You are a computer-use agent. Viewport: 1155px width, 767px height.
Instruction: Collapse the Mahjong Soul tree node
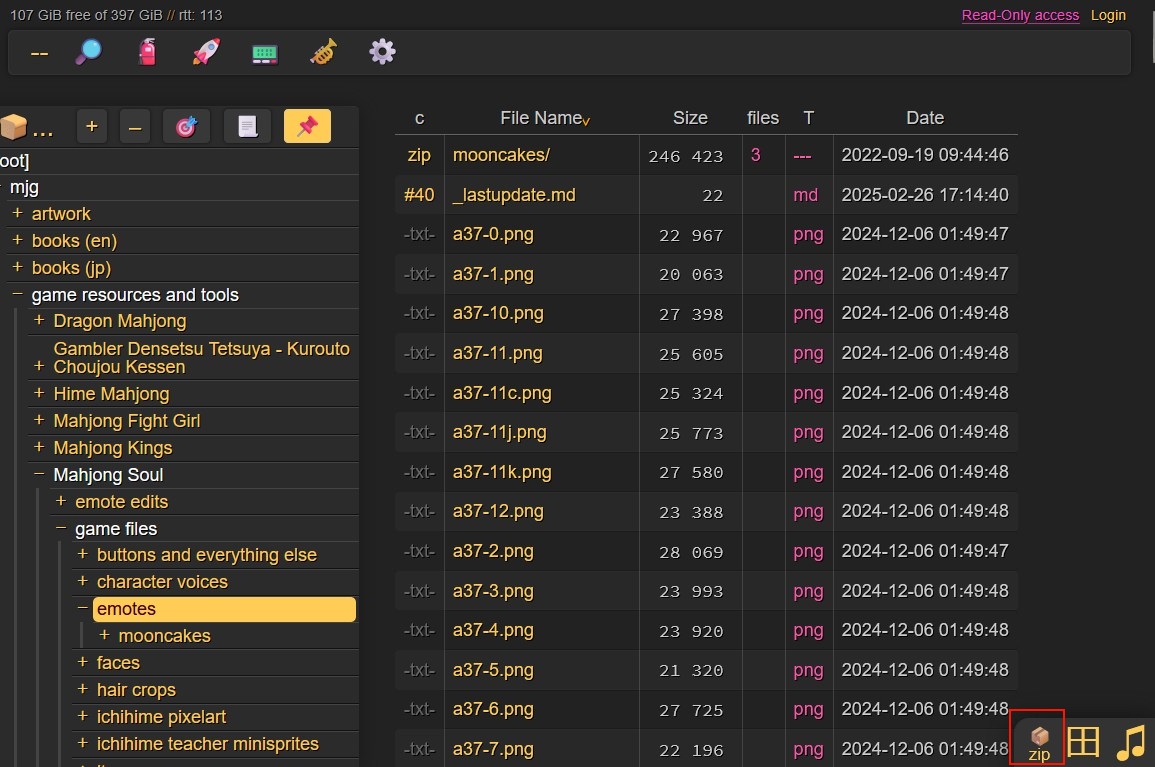39,475
